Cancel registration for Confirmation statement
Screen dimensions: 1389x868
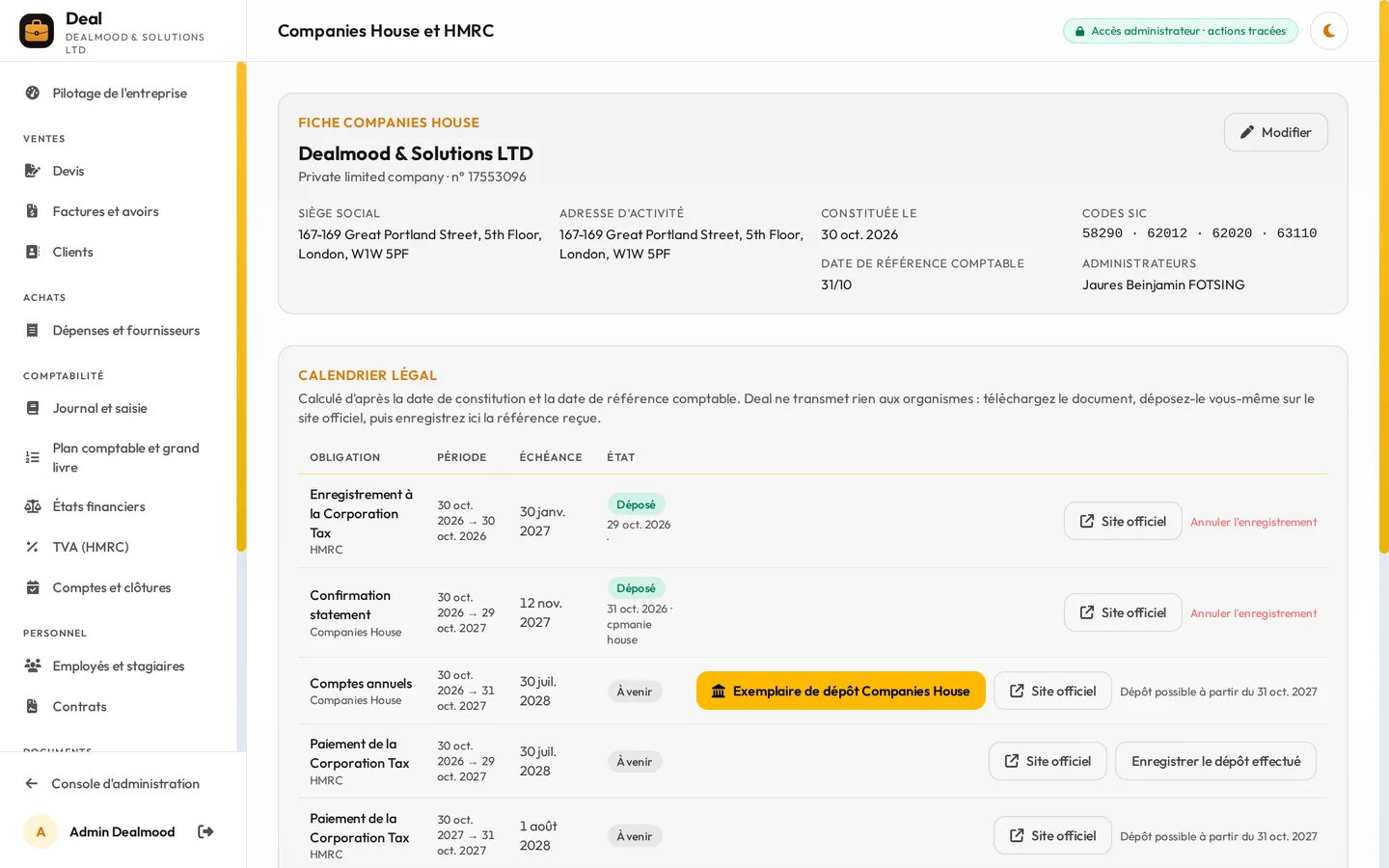[x=1253, y=613]
